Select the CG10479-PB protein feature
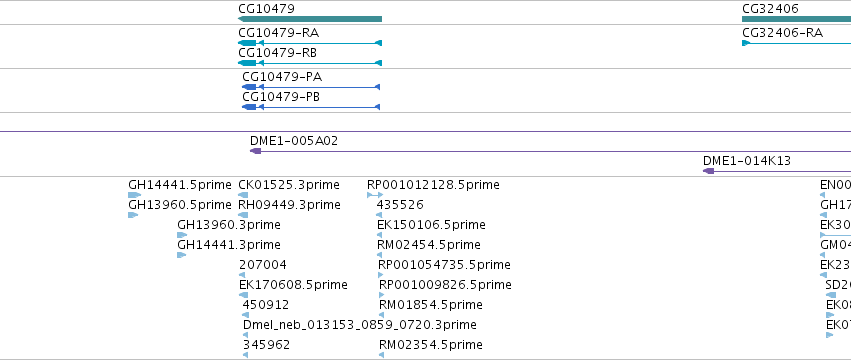 pyautogui.click(x=311, y=107)
